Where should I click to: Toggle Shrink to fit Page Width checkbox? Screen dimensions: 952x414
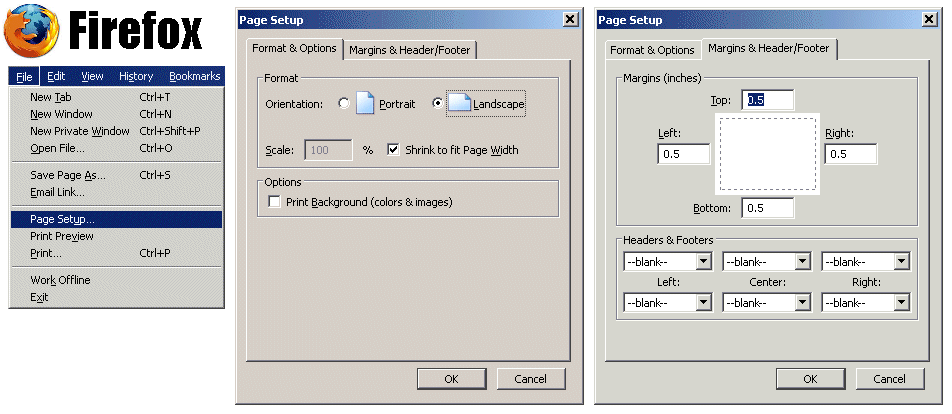393,150
